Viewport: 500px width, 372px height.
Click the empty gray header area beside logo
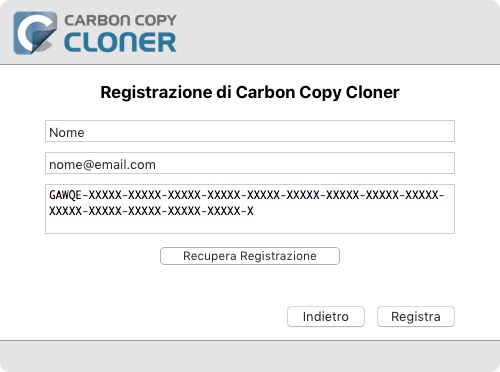point(333,32)
